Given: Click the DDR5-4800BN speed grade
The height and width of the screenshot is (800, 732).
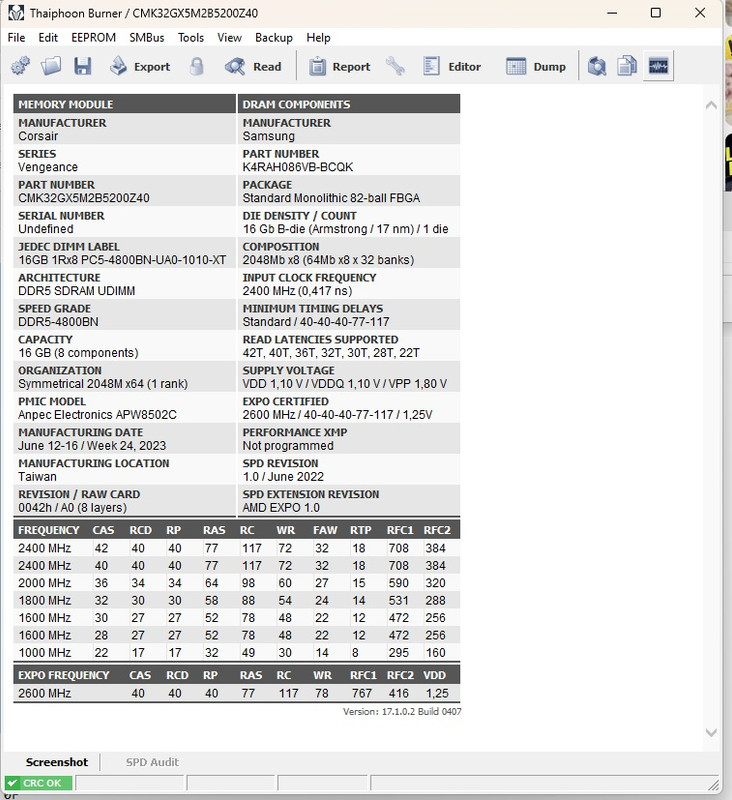Looking at the screenshot, I should click(x=58, y=322).
